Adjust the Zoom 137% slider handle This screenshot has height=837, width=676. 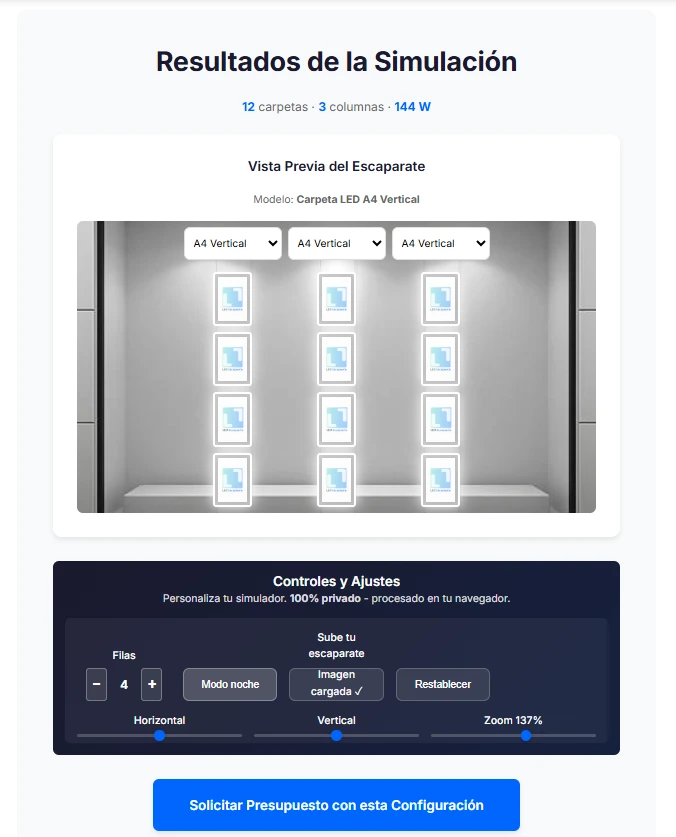click(526, 736)
